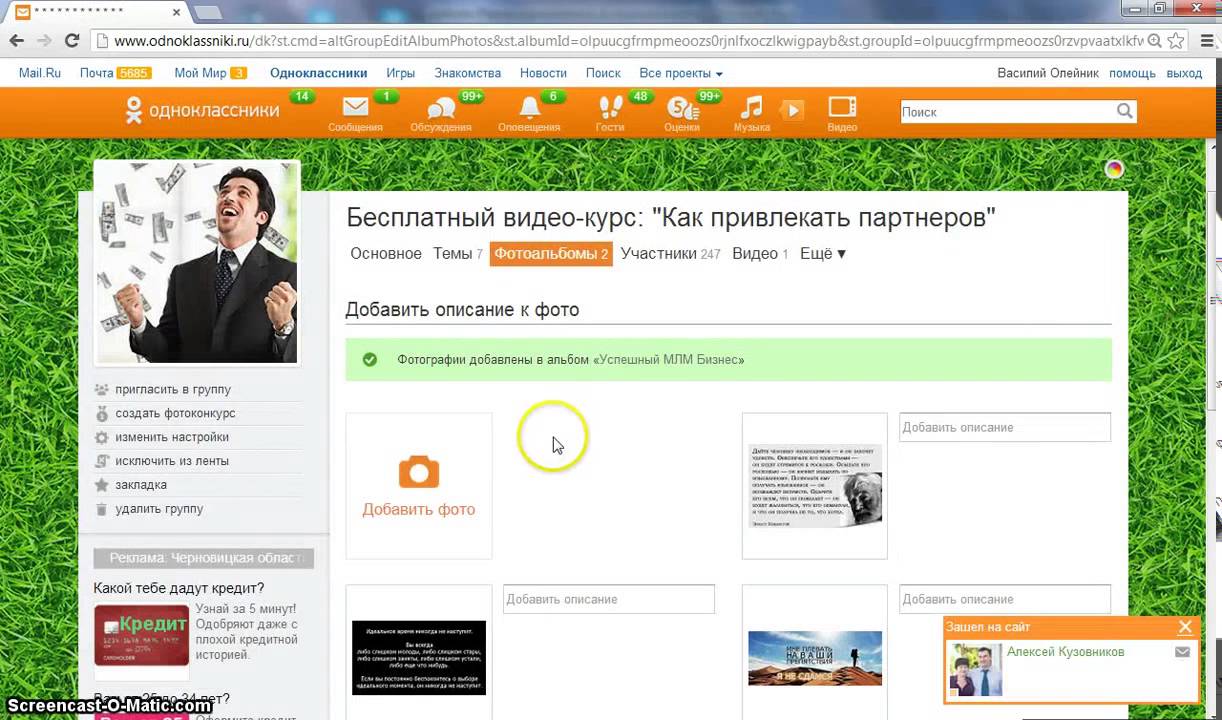The height and width of the screenshot is (720, 1222).
Task: Reload the page
Action: (x=72, y=41)
